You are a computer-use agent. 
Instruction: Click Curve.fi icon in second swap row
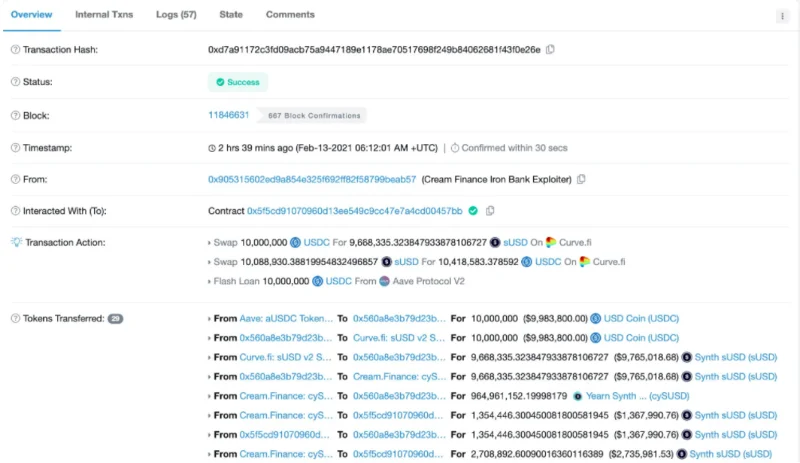point(584,262)
